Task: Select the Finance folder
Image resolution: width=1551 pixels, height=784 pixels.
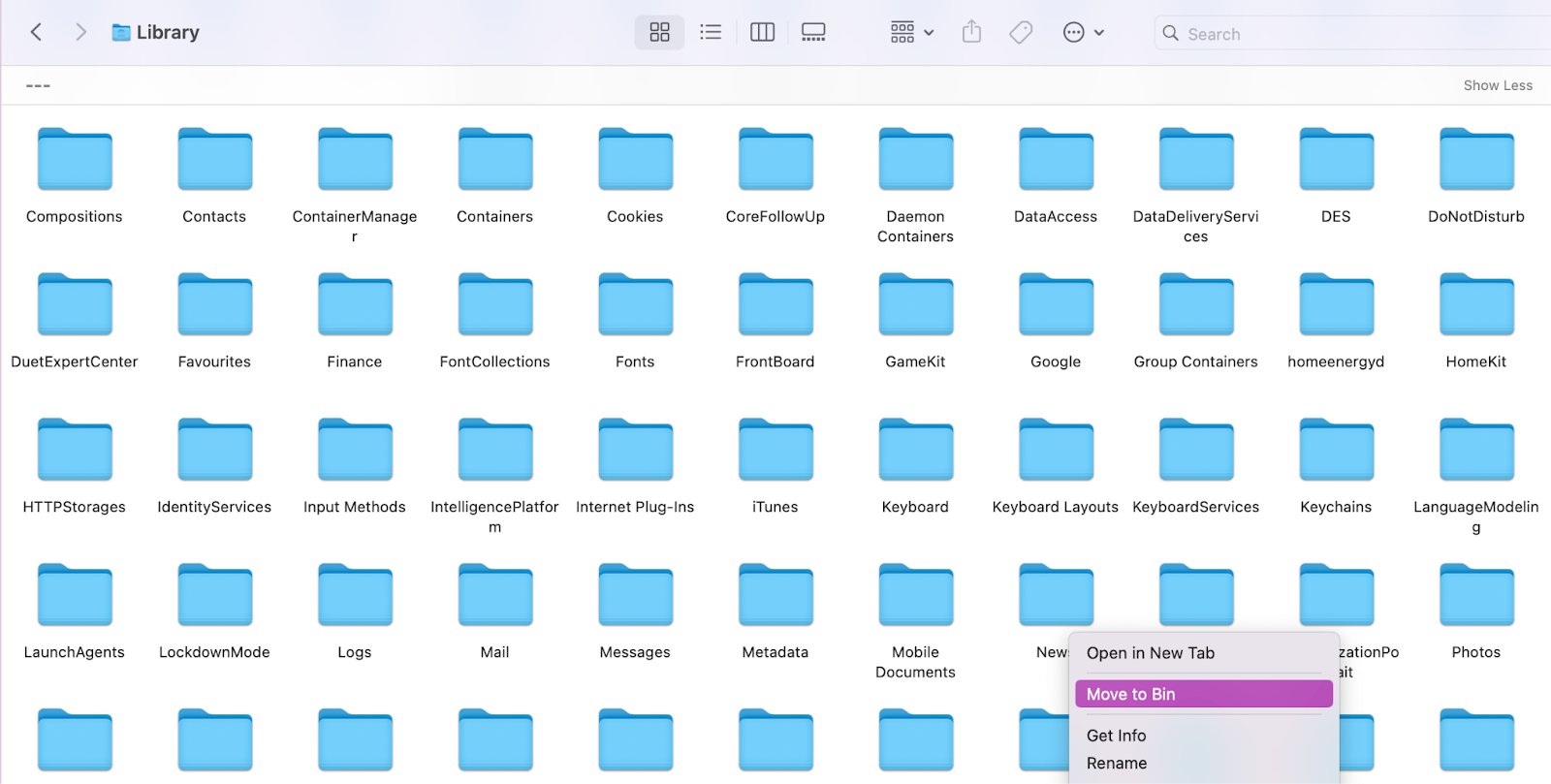Action: tap(355, 305)
